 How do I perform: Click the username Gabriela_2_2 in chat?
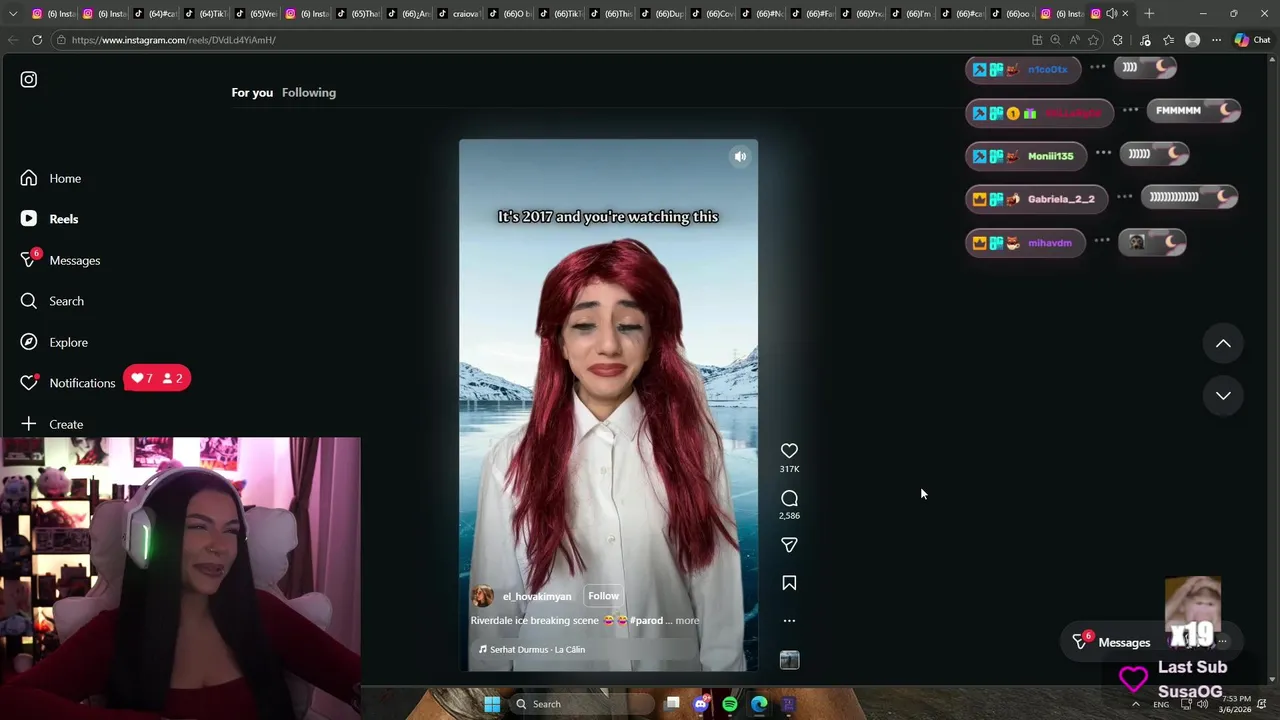click(x=1061, y=199)
